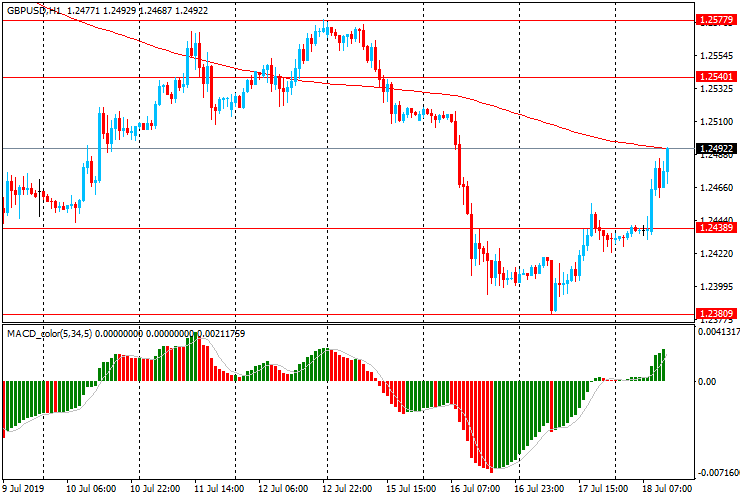Image resolution: width=740 pixels, height=500 pixels.
Task: Click the 16 Jul 07:00 time label
Action: 475,488
